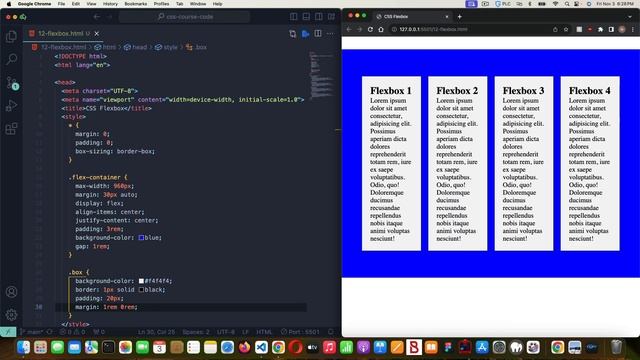Reload the page in Chrome
This screenshot has height=360, width=640.
coord(370,29)
